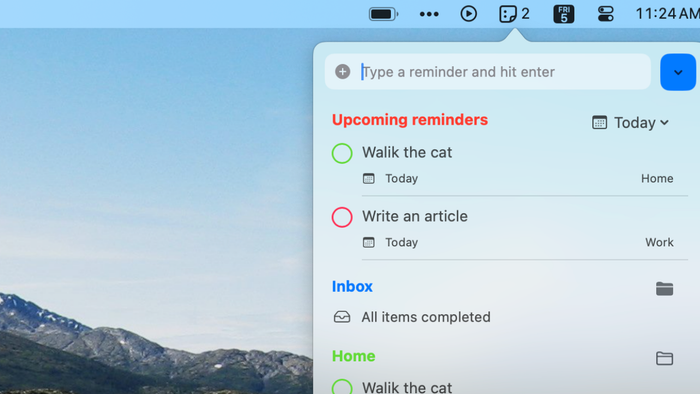Click the play circle menu bar icon
The width and height of the screenshot is (700, 394).
(x=468, y=14)
